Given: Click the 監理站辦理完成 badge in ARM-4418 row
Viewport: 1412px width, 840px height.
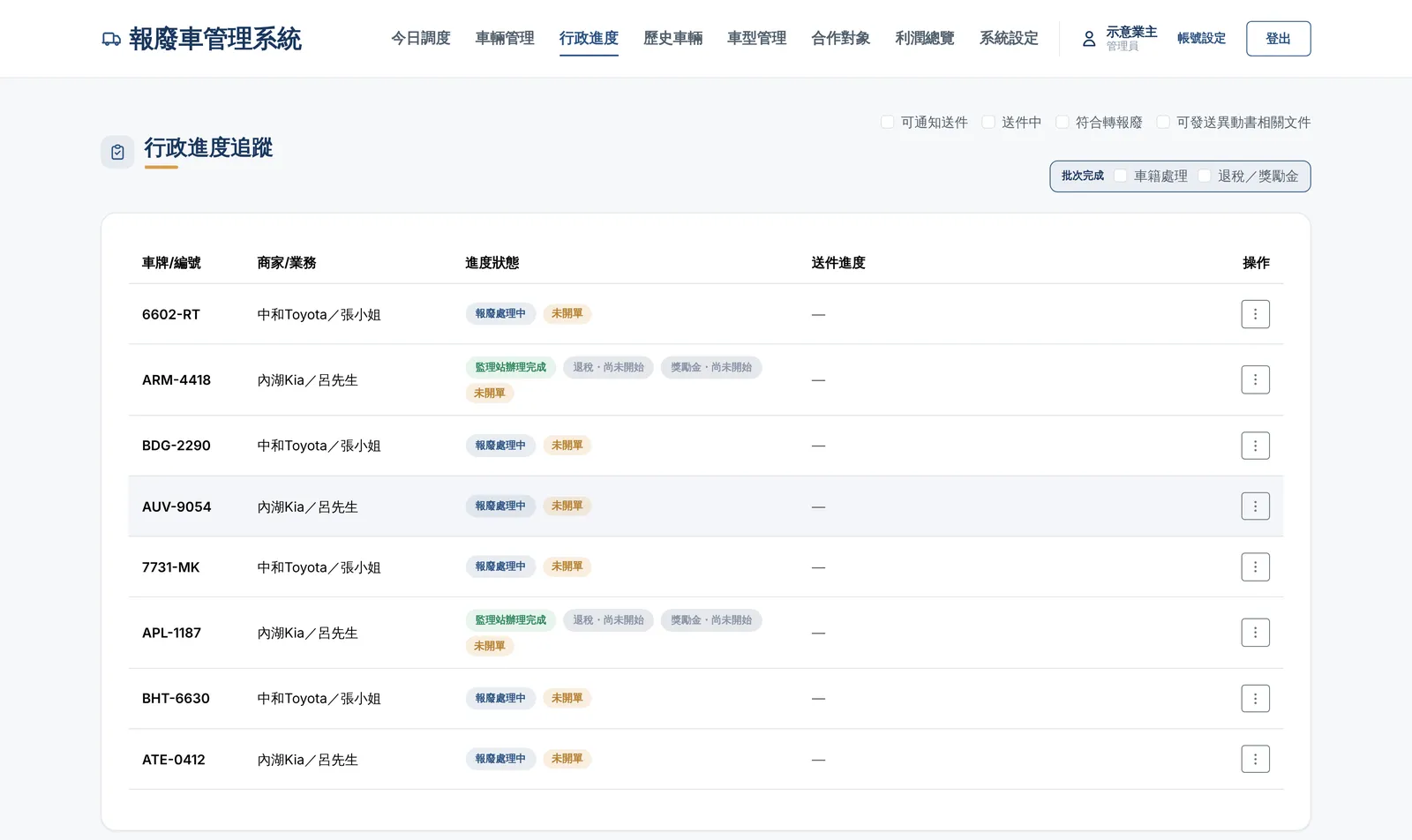Looking at the screenshot, I should pyautogui.click(x=510, y=367).
